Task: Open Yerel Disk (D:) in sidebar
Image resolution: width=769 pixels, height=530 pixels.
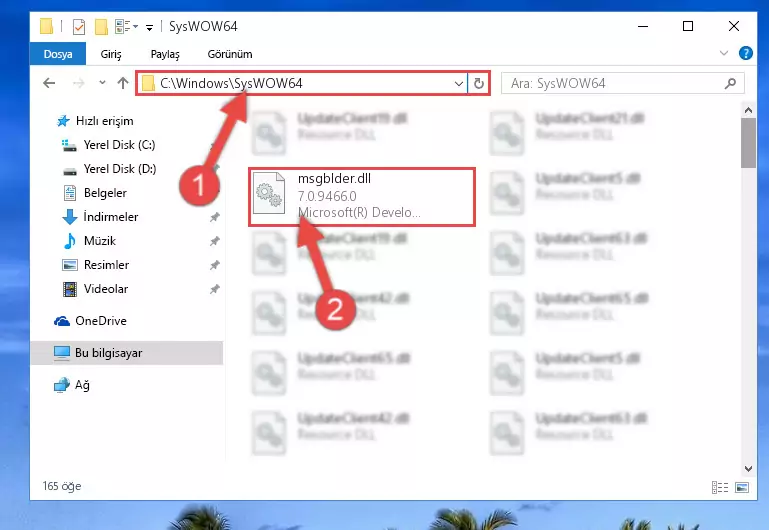Action: click(120, 169)
